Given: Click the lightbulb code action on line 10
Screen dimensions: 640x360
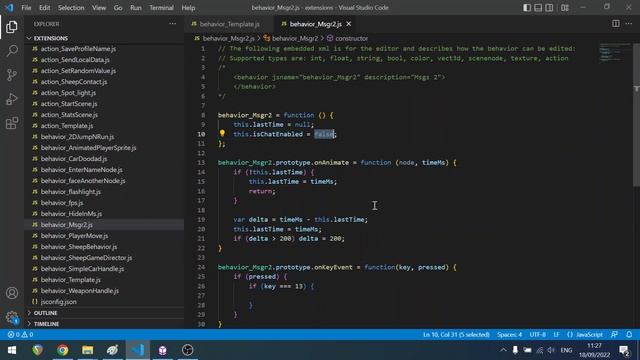Looking at the screenshot, I should [222, 133].
